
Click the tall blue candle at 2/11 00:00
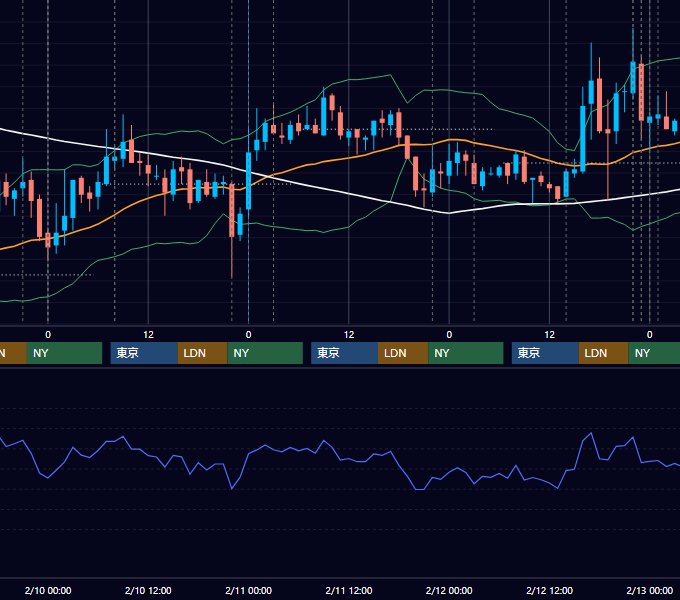point(248,181)
